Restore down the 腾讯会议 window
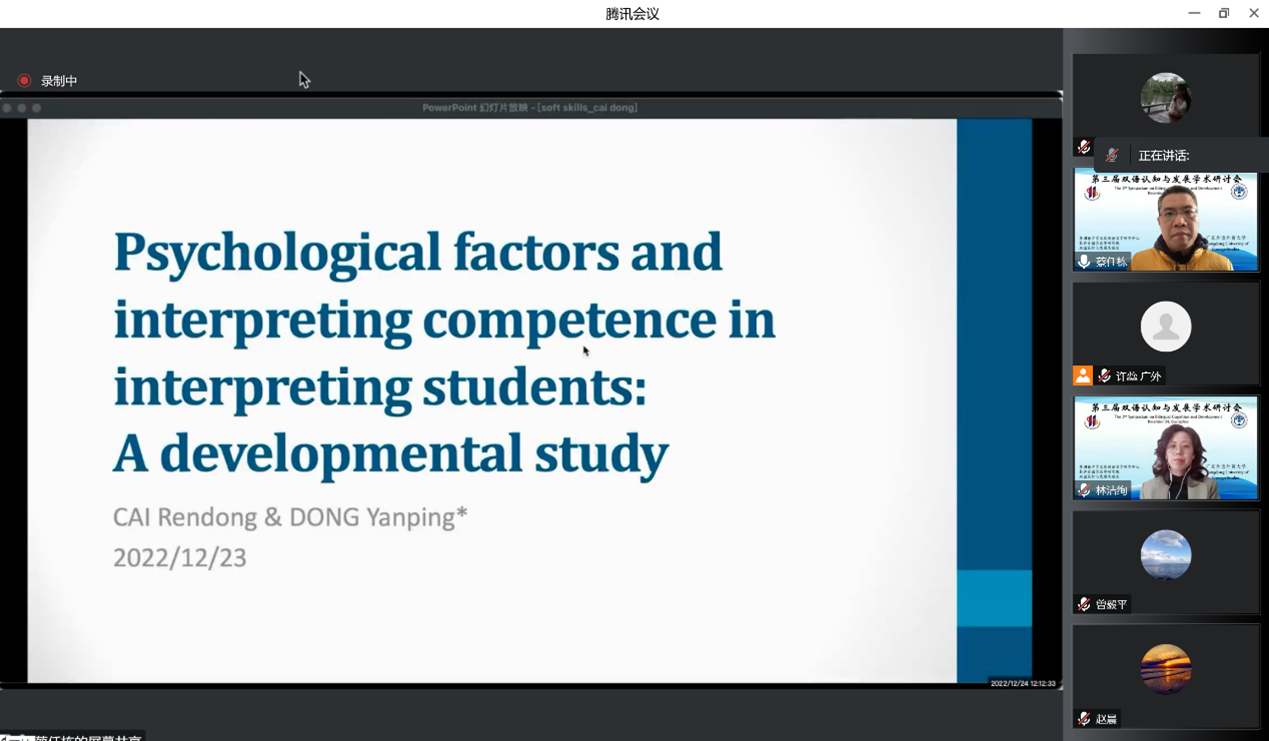1269x741 pixels. (1223, 13)
